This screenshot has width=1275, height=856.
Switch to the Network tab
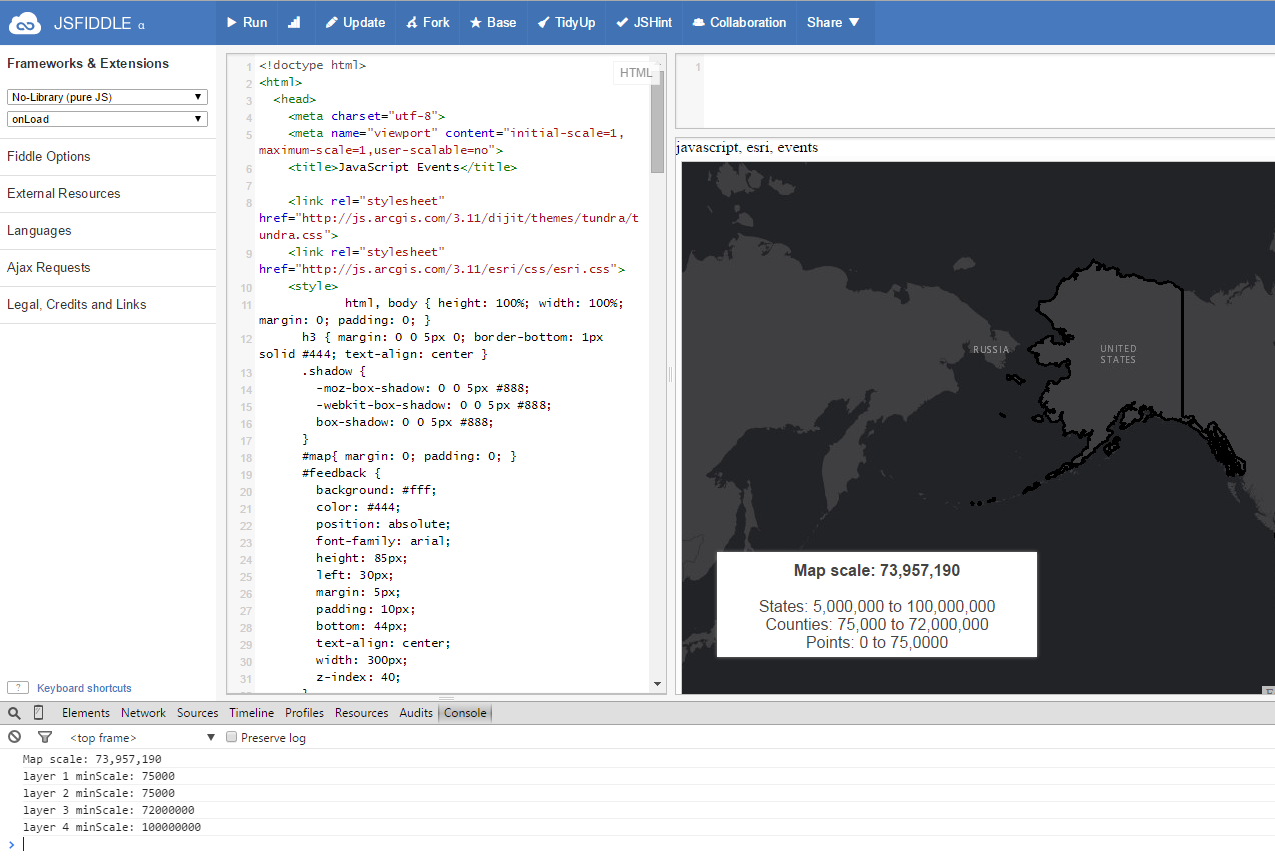click(144, 713)
